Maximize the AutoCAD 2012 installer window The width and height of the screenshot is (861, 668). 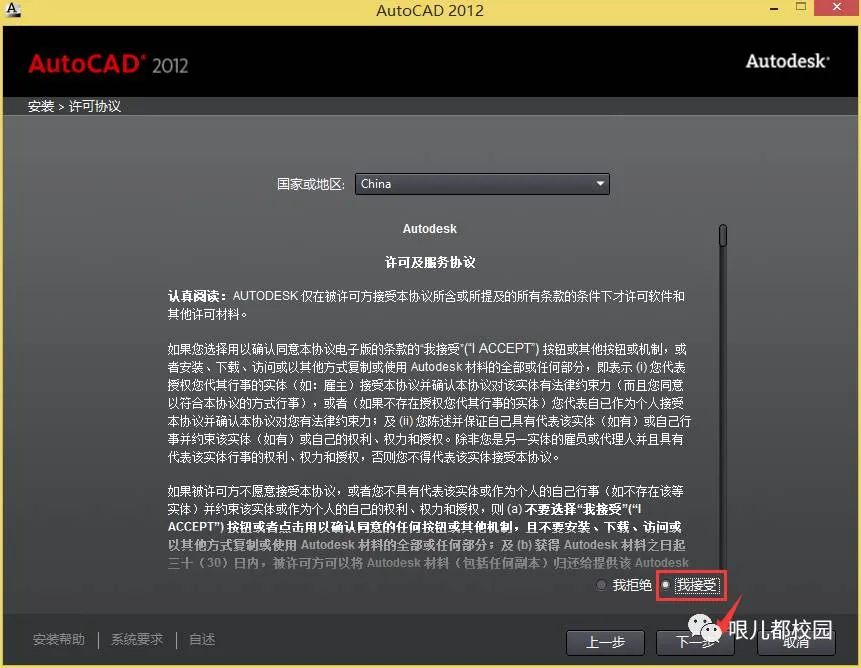click(x=801, y=7)
